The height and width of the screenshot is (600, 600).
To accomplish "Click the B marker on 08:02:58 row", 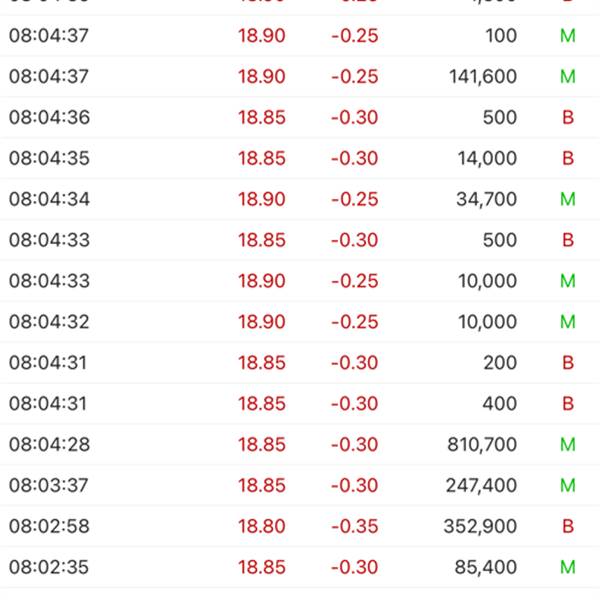I will click(568, 526).
